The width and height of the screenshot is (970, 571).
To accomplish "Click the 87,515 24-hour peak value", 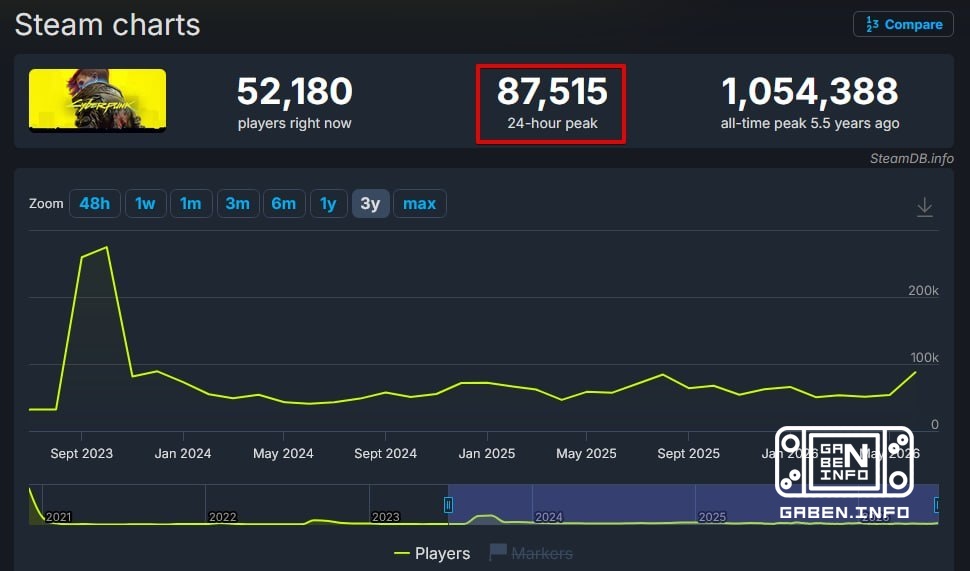I will coord(552,91).
